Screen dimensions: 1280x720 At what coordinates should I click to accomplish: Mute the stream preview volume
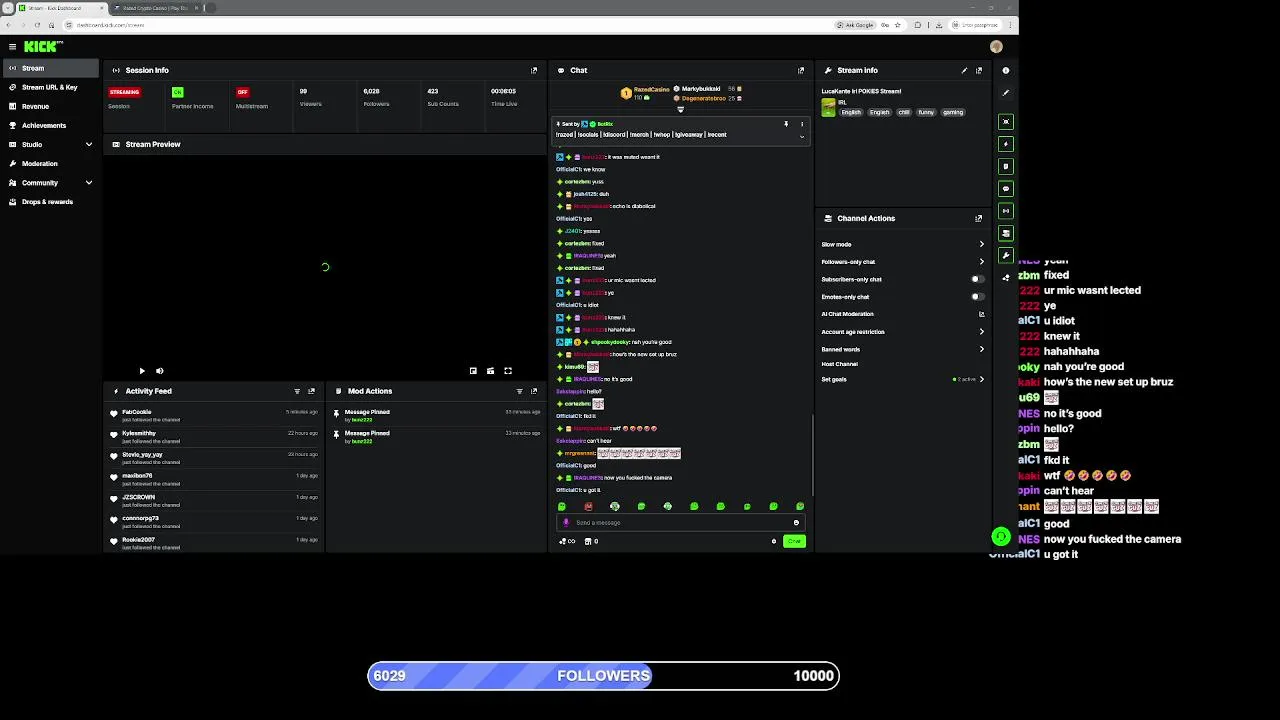[159, 371]
